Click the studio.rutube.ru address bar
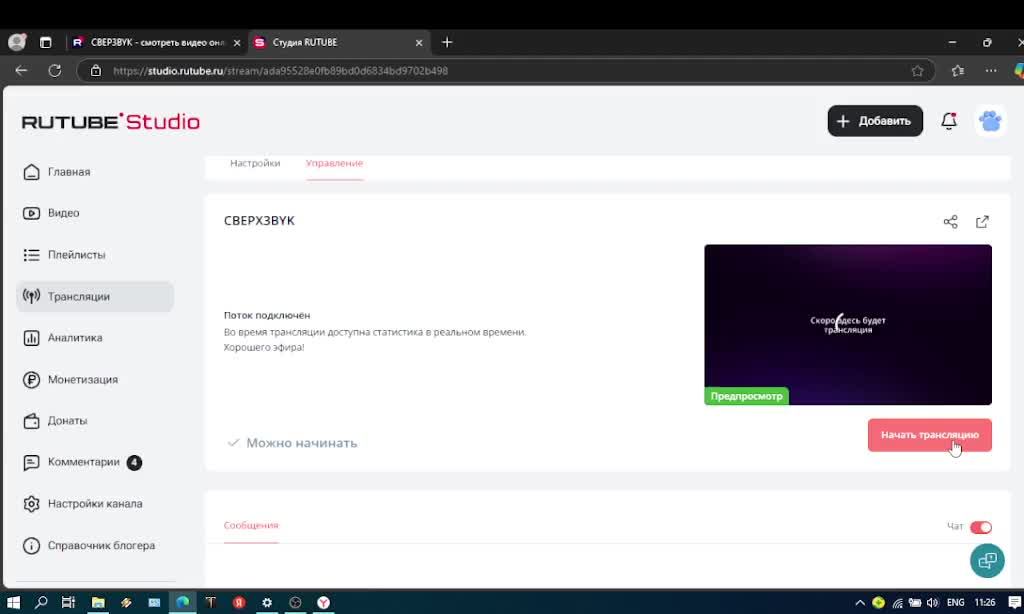 (x=506, y=71)
